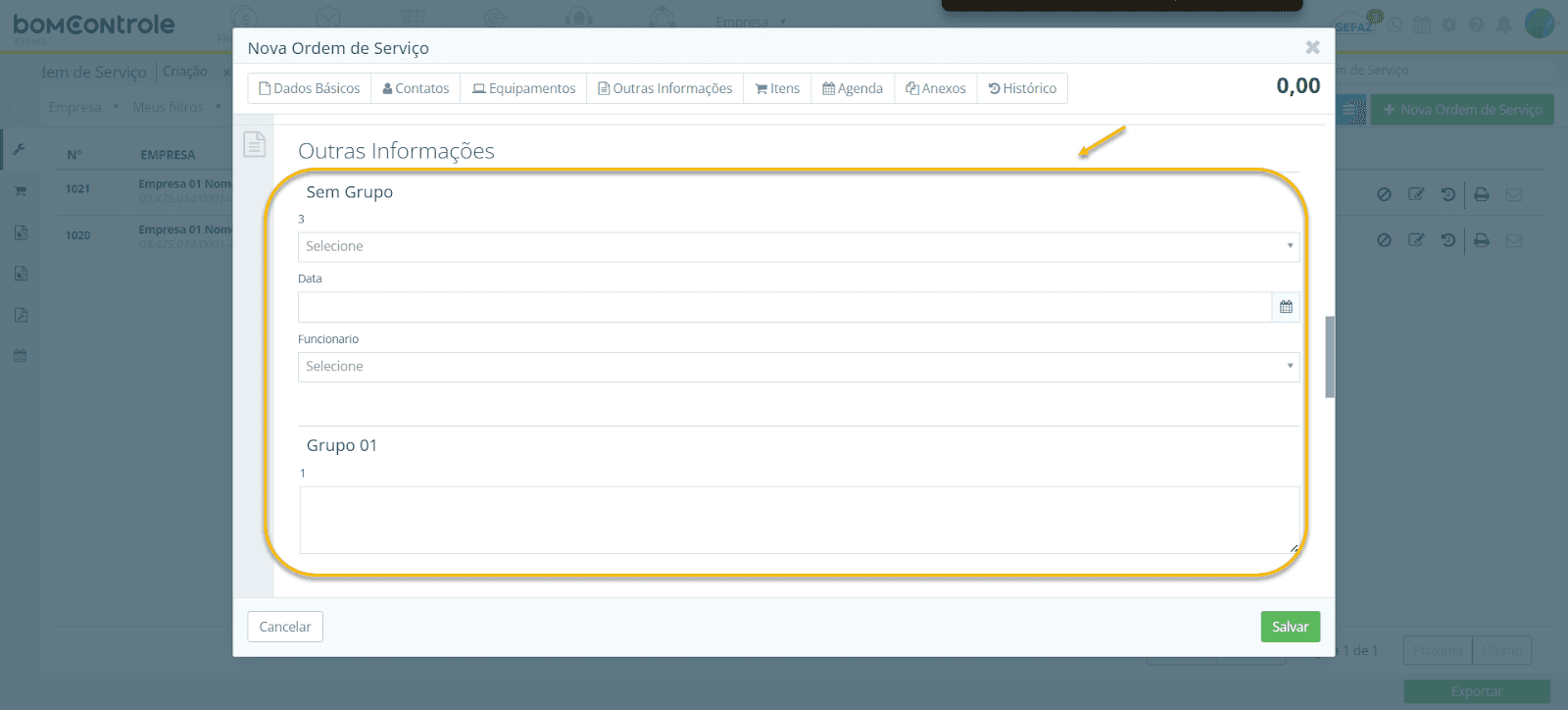Expand the Funcionario select dropdown

pos(799,367)
